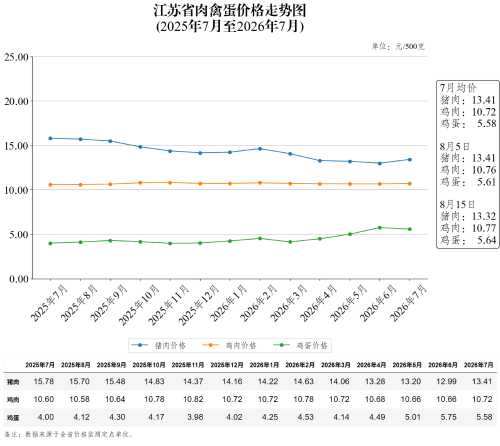Click the 鸡蛋 row header in table
The height and width of the screenshot is (446, 500).
pyautogui.click(x=13, y=418)
